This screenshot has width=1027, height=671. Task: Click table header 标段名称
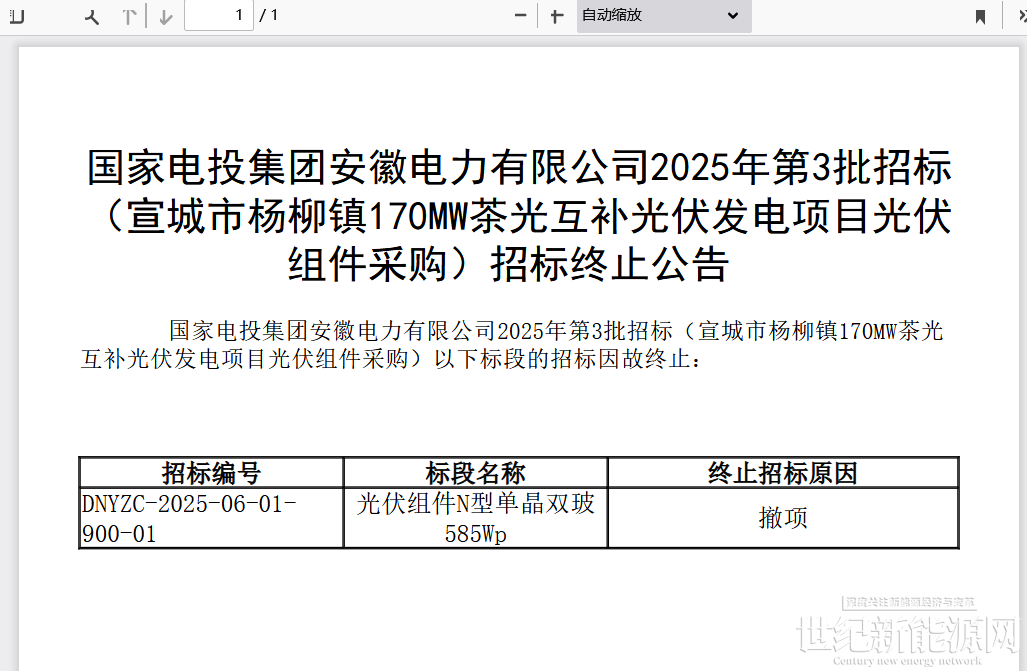tap(476, 472)
